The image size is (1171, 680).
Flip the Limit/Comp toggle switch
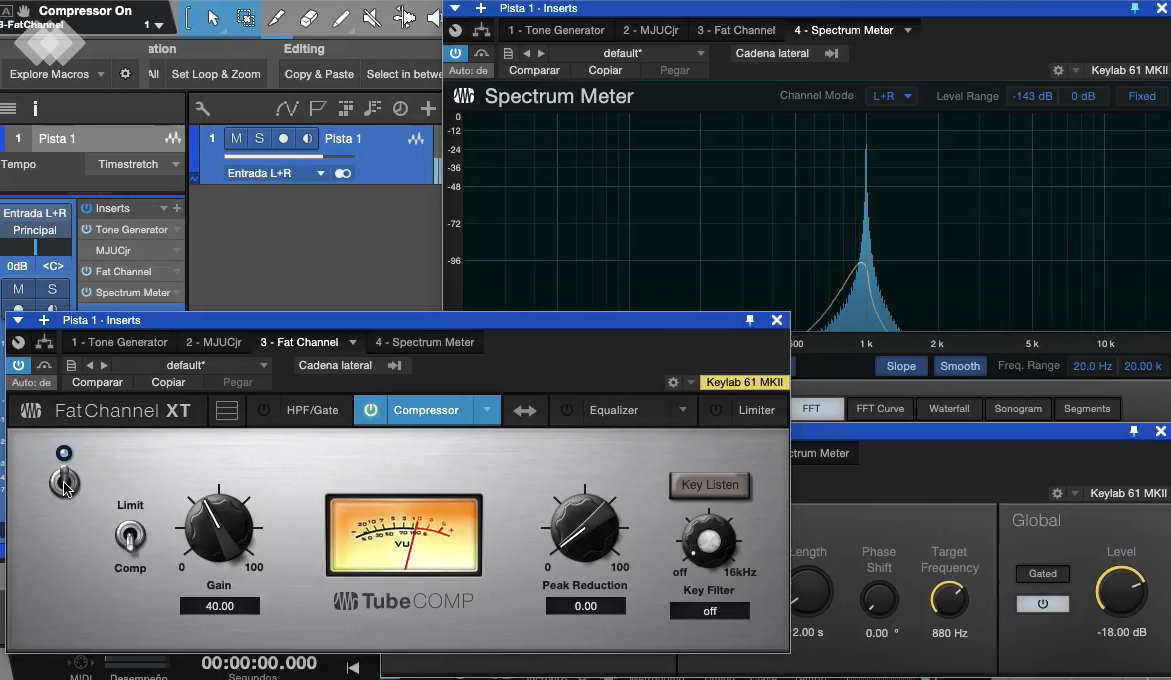pyautogui.click(x=130, y=536)
